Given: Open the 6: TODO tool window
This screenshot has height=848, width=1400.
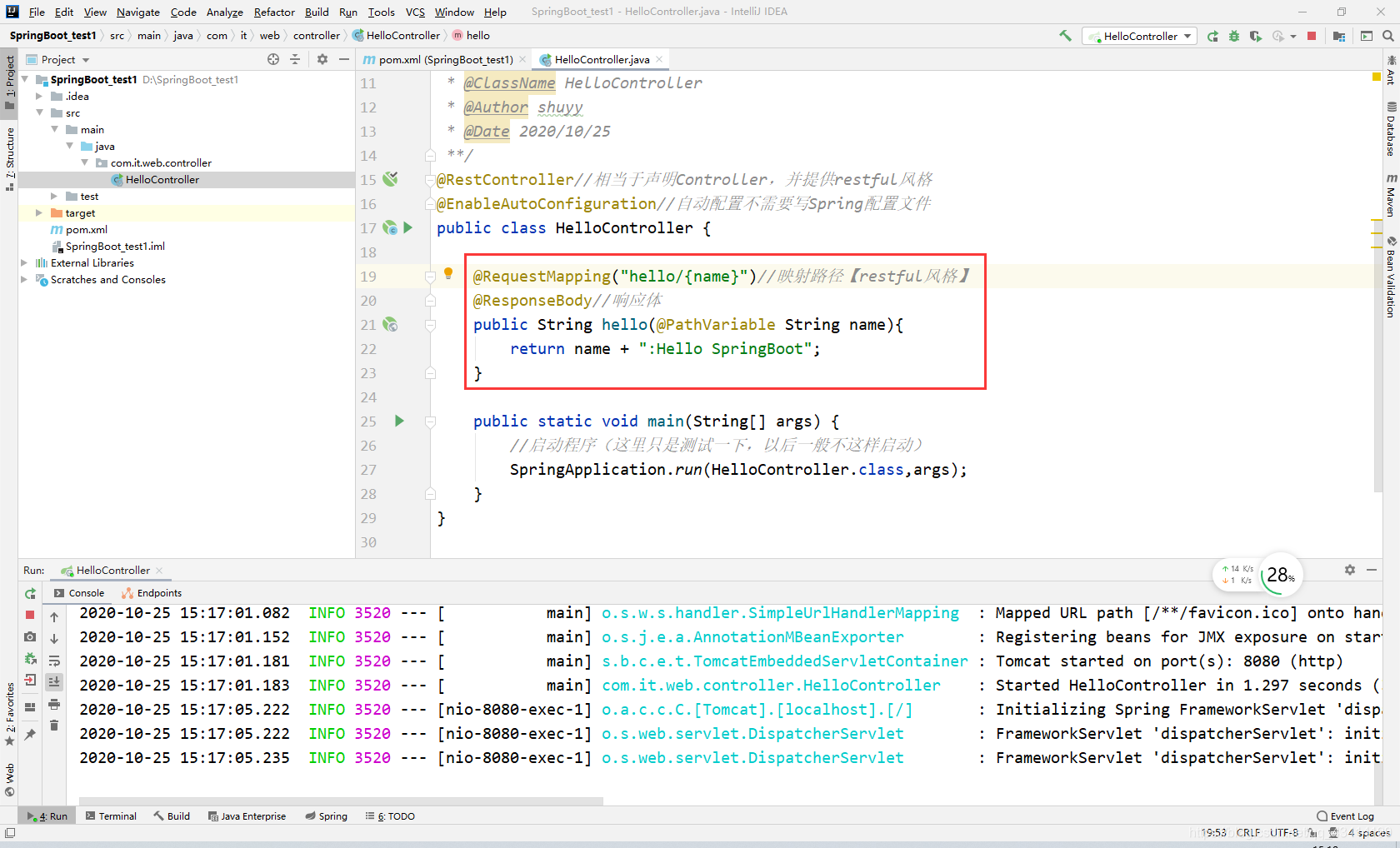Looking at the screenshot, I should tap(390, 816).
